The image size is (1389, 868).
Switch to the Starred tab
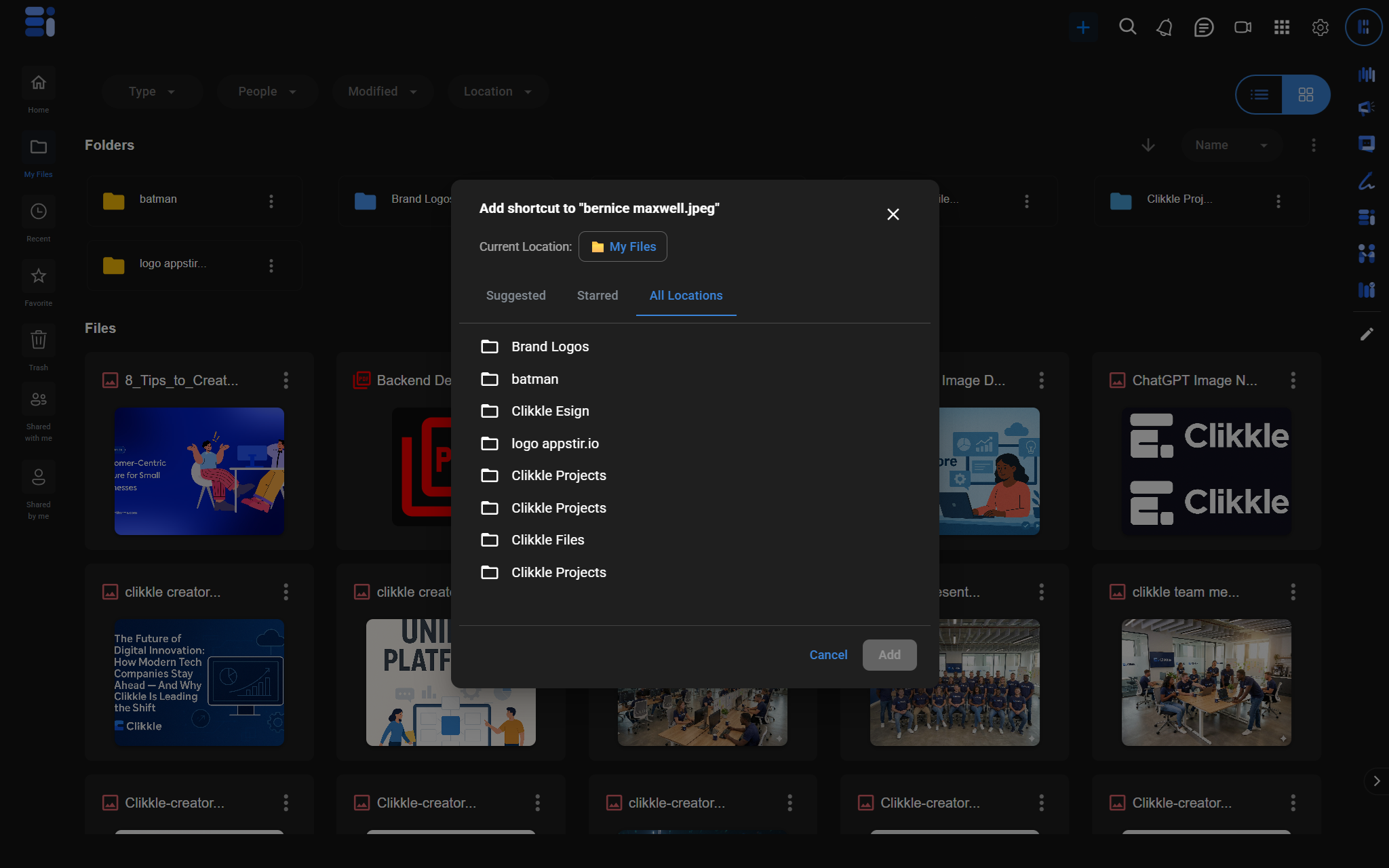[597, 296]
